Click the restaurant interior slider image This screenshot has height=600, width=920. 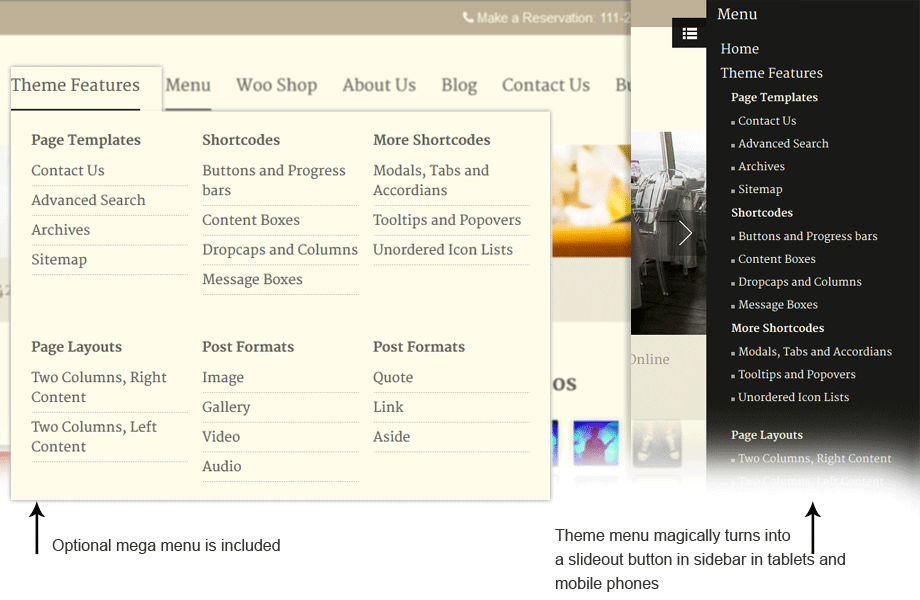[669, 233]
